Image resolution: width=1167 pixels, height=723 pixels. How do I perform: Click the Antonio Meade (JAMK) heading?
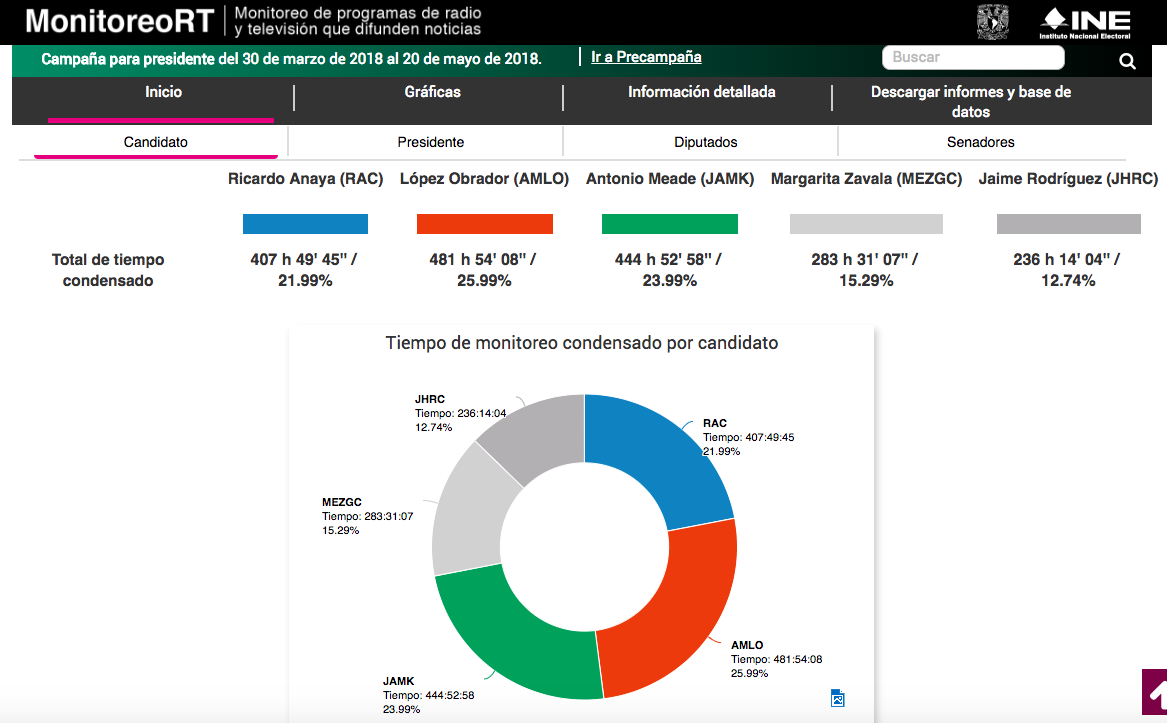coord(670,179)
